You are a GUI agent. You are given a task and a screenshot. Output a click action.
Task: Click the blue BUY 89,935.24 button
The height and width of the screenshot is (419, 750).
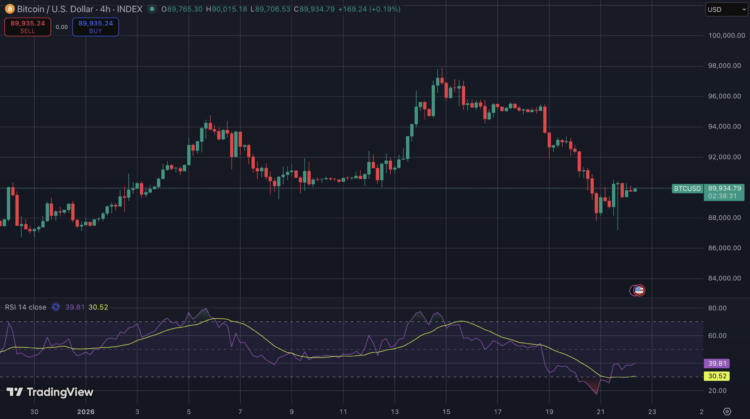pos(96,27)
